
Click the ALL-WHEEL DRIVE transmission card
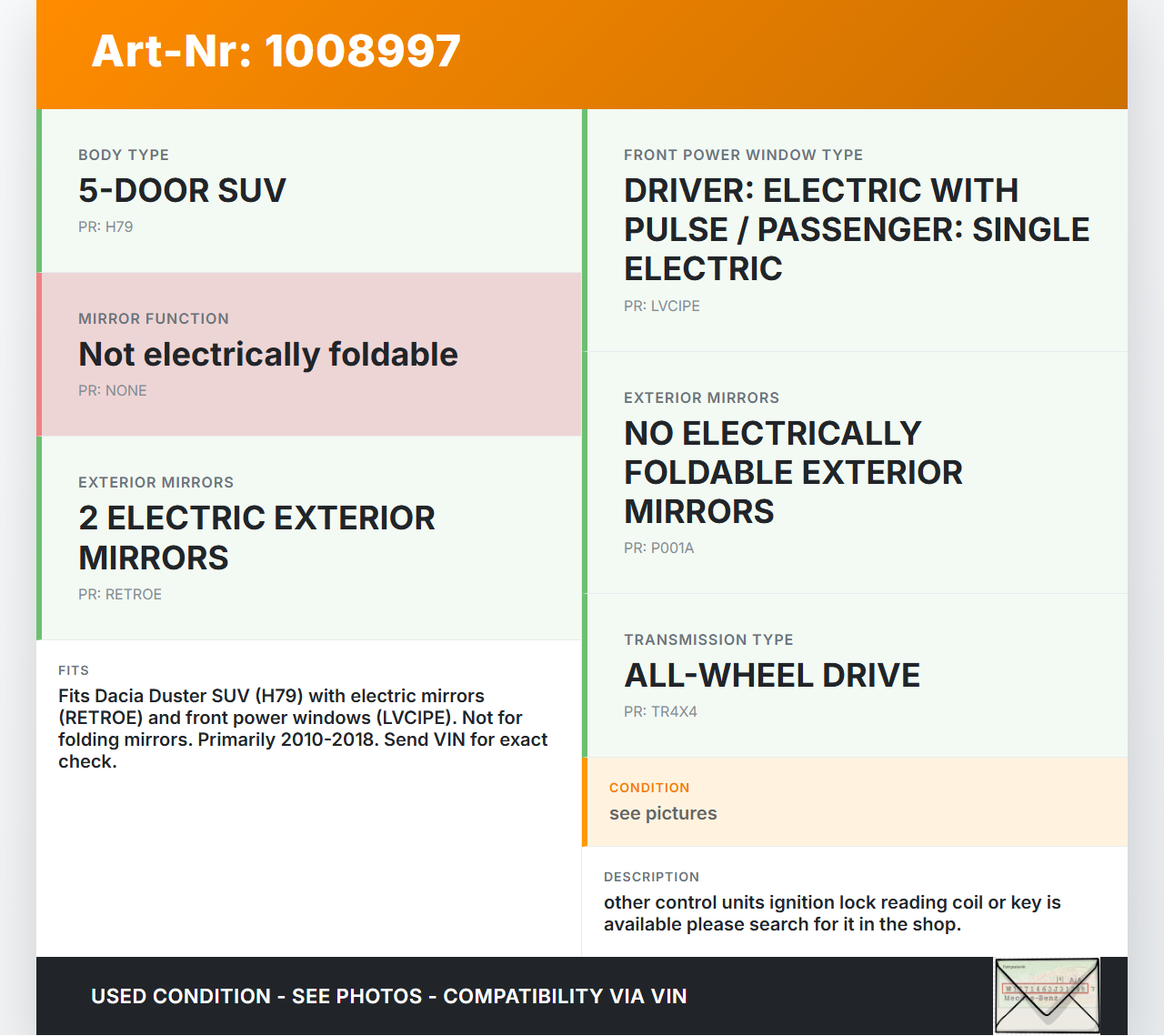855,676
